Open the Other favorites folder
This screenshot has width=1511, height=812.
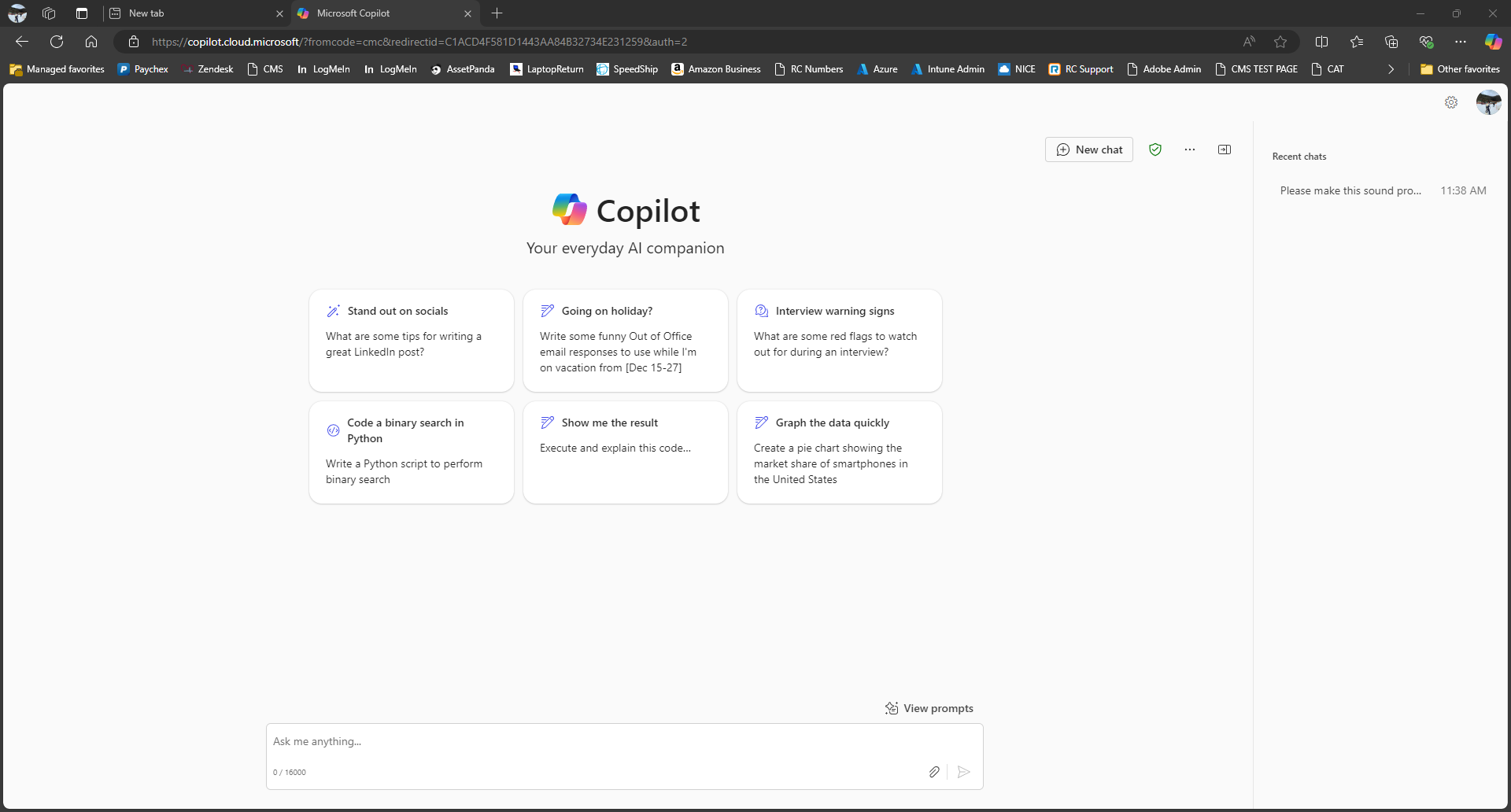[1460, 69]
